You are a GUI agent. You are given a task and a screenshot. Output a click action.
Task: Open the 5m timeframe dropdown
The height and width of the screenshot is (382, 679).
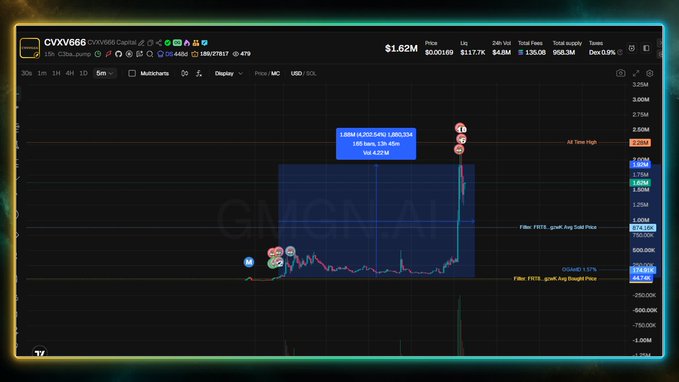(x=104, y=73)
